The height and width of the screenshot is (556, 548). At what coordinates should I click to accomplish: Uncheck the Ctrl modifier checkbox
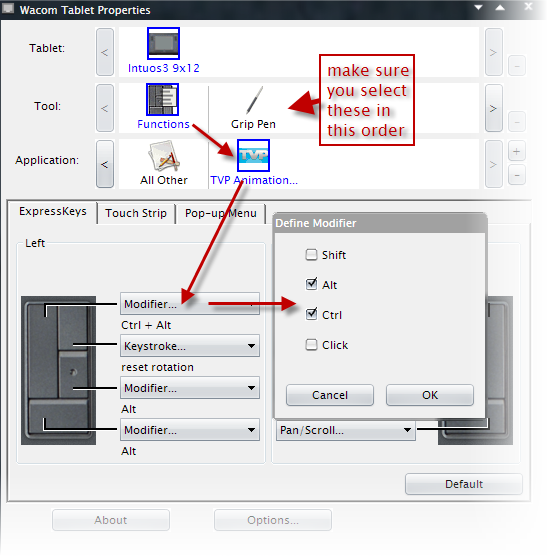click(x=311, y=315)
